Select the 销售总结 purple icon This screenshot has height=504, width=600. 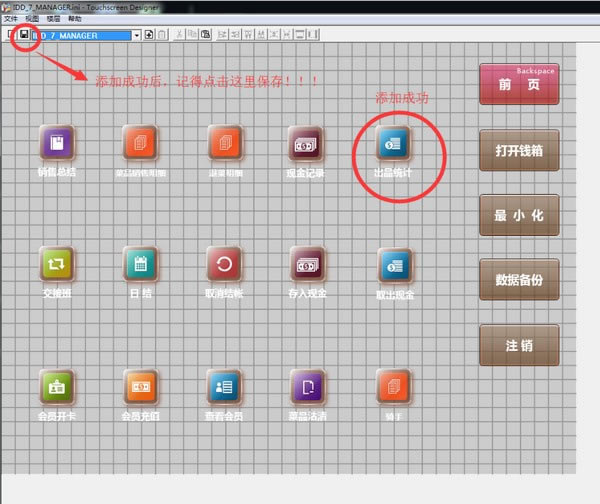(x=56, y=144)
